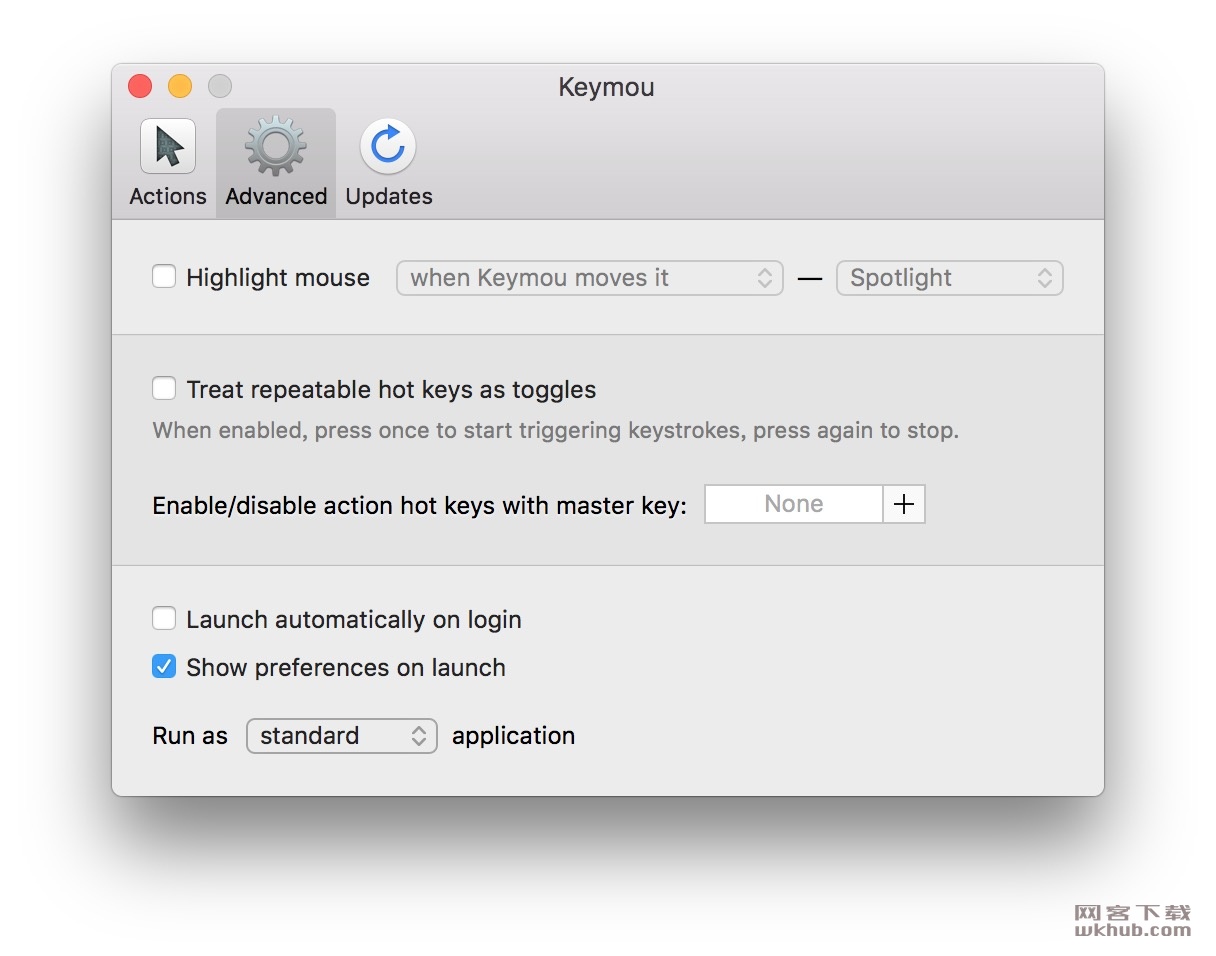Click the master key 'None' field
The width and height of the screenshot is (1216, 956).
pyautogui.click(x=794, y=504)
